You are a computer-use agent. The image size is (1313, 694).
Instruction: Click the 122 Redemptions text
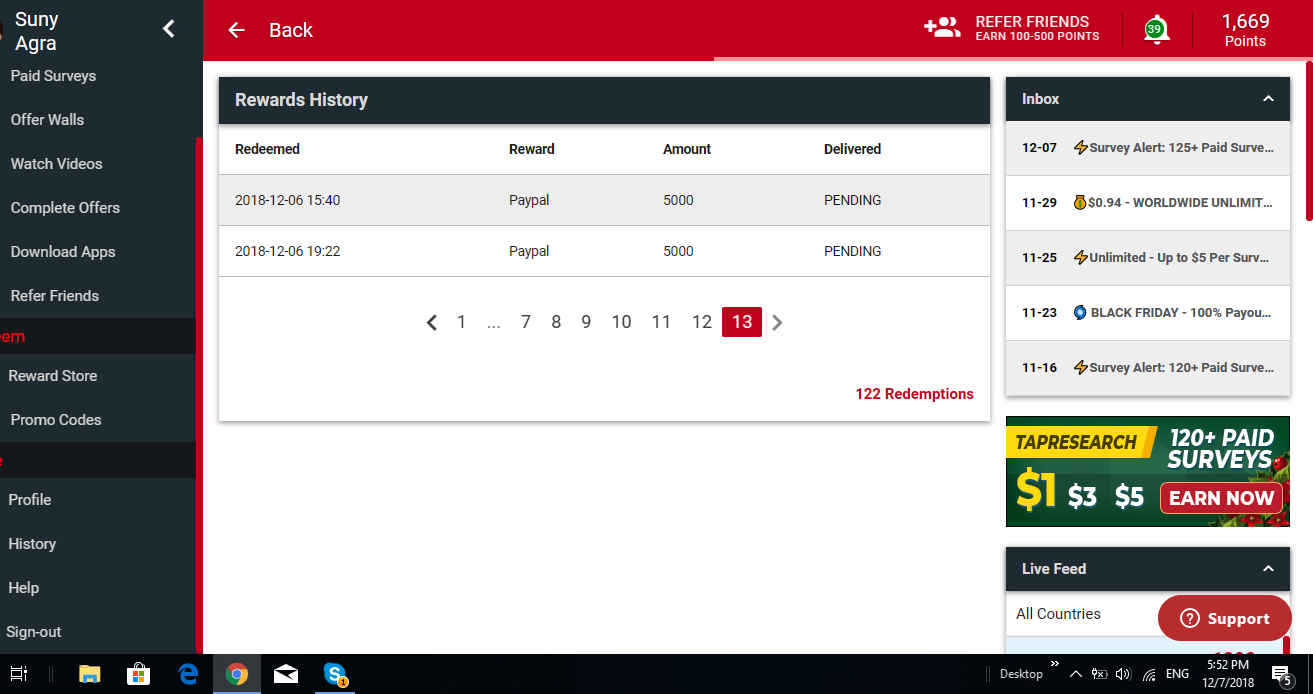[914, 394]
